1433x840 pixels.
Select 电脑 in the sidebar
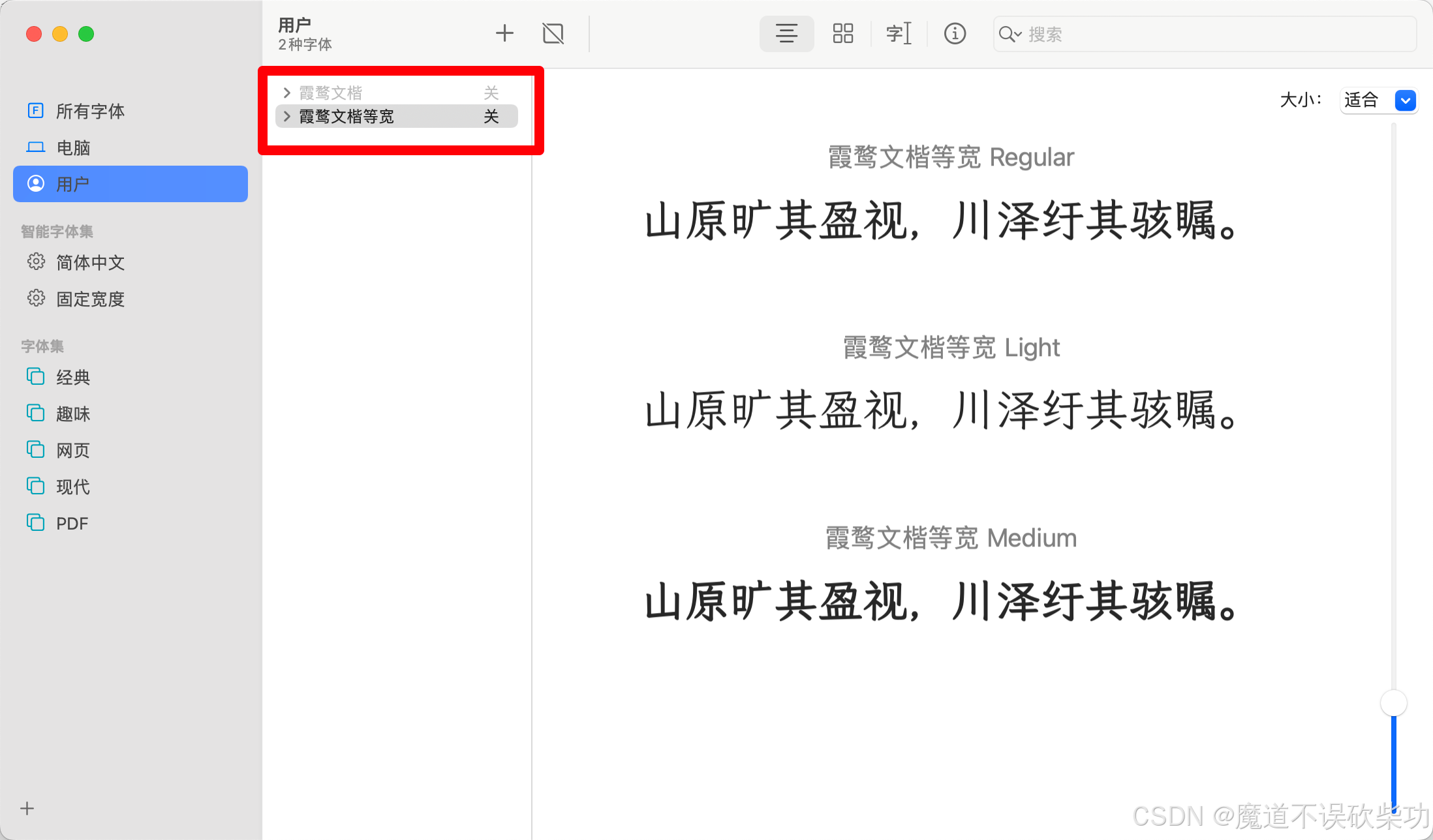pyautogui.click(x=73, y=147)
